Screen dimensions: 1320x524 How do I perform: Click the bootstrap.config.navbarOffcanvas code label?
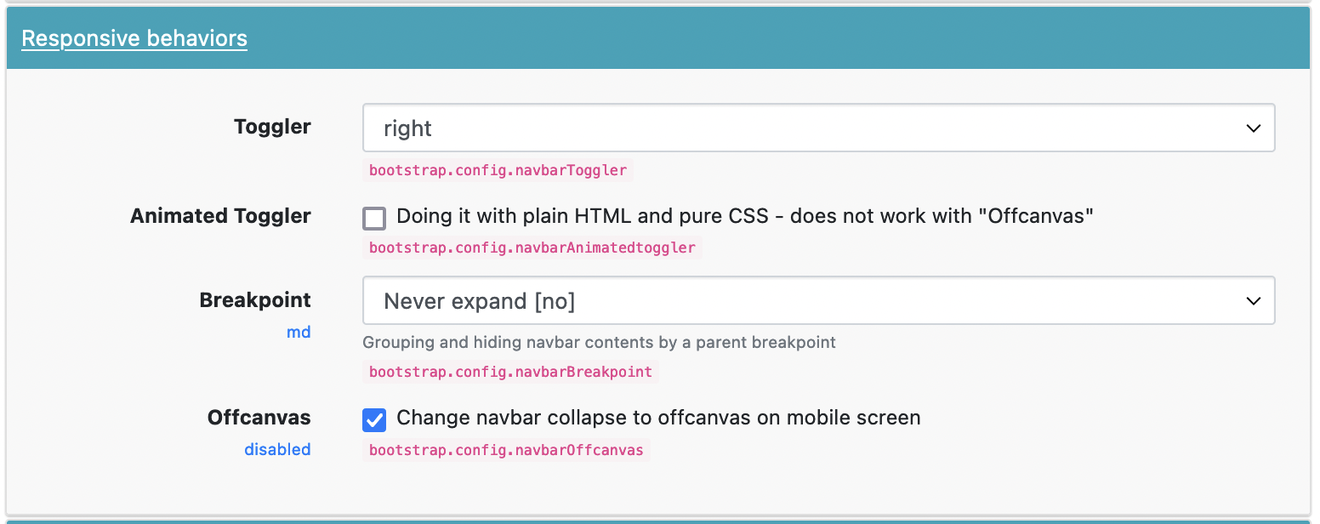click(x=506, y=450)
